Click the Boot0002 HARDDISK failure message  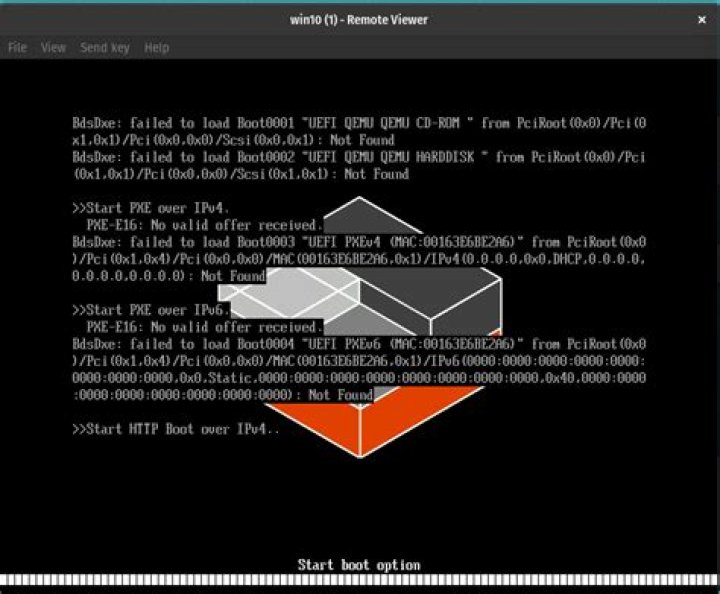click(x=359, y=165)
